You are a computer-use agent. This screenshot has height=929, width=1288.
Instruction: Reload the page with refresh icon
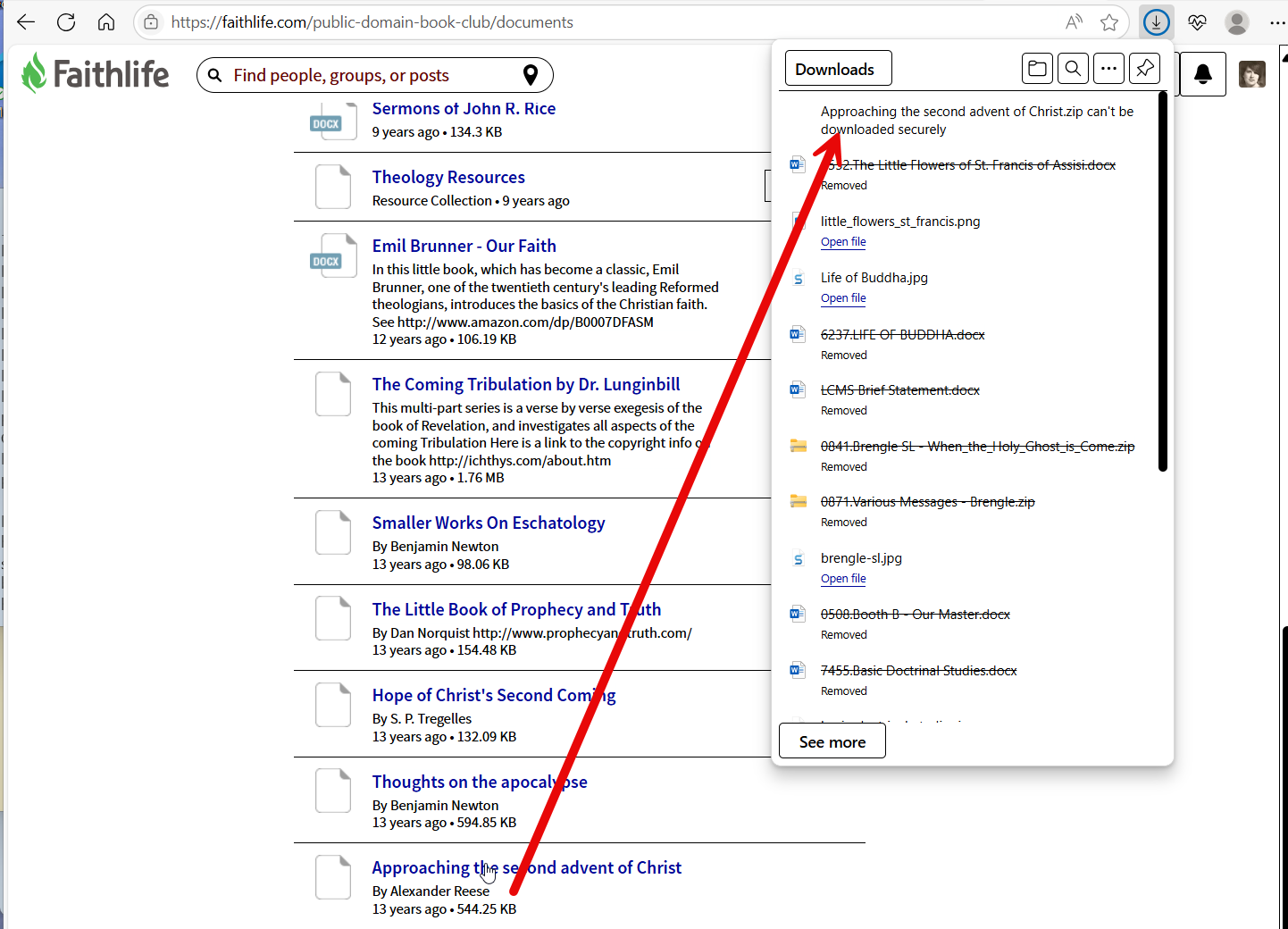click(x=66, y=22)
